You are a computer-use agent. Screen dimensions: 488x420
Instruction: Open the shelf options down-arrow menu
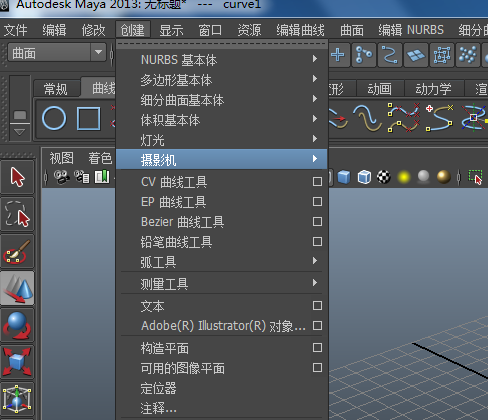(x=19, y=132)
